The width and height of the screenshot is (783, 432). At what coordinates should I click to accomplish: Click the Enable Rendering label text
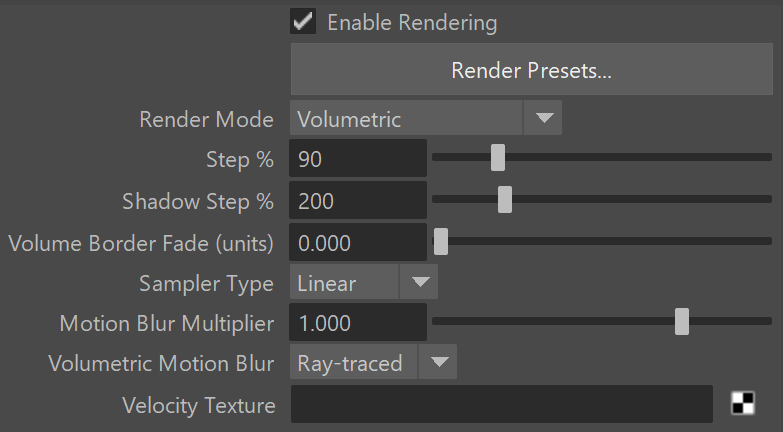point(412,23)
